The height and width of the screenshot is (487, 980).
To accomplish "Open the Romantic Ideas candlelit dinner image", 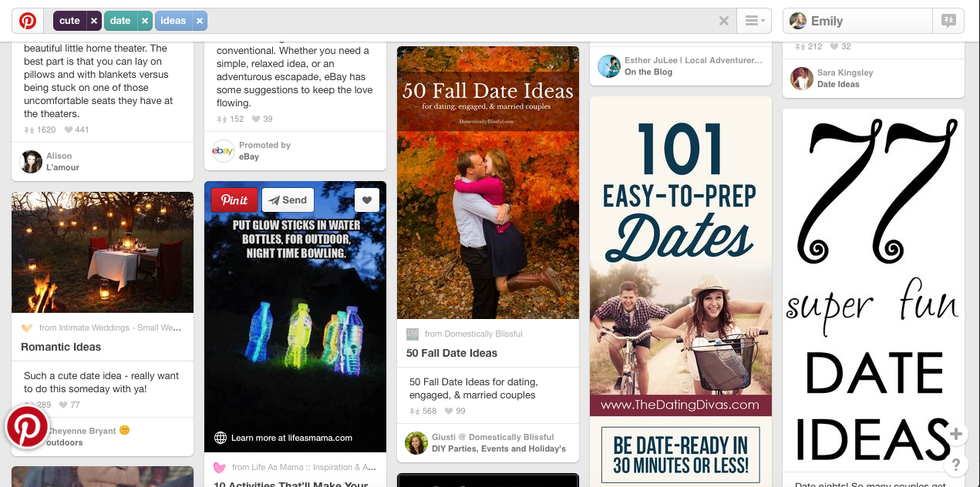I will coord(102,252).
